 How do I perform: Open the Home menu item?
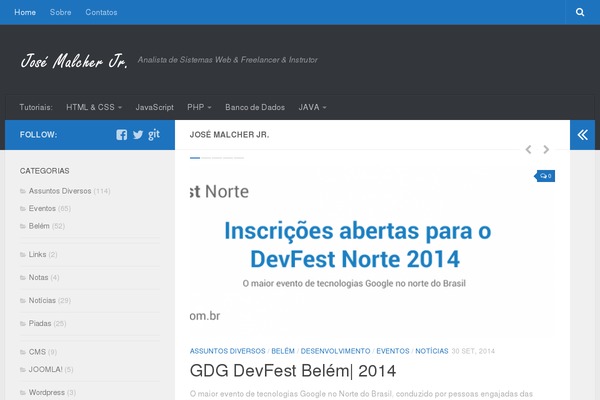25,12
